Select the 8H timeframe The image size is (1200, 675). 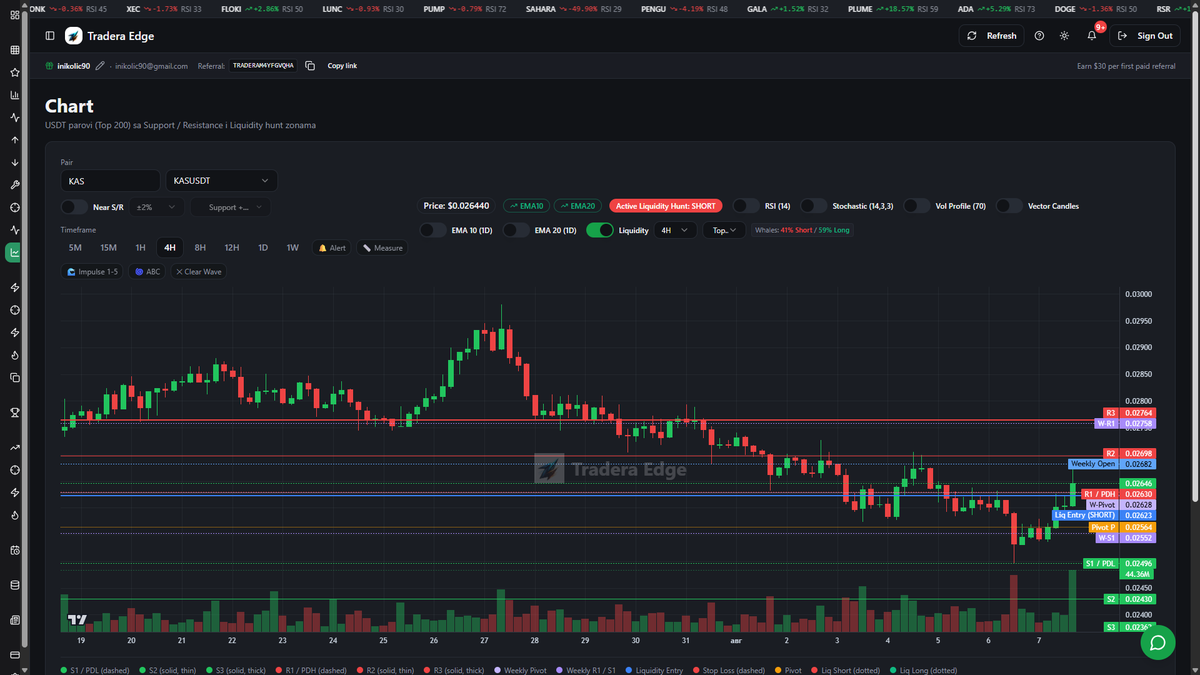point(200,247)
